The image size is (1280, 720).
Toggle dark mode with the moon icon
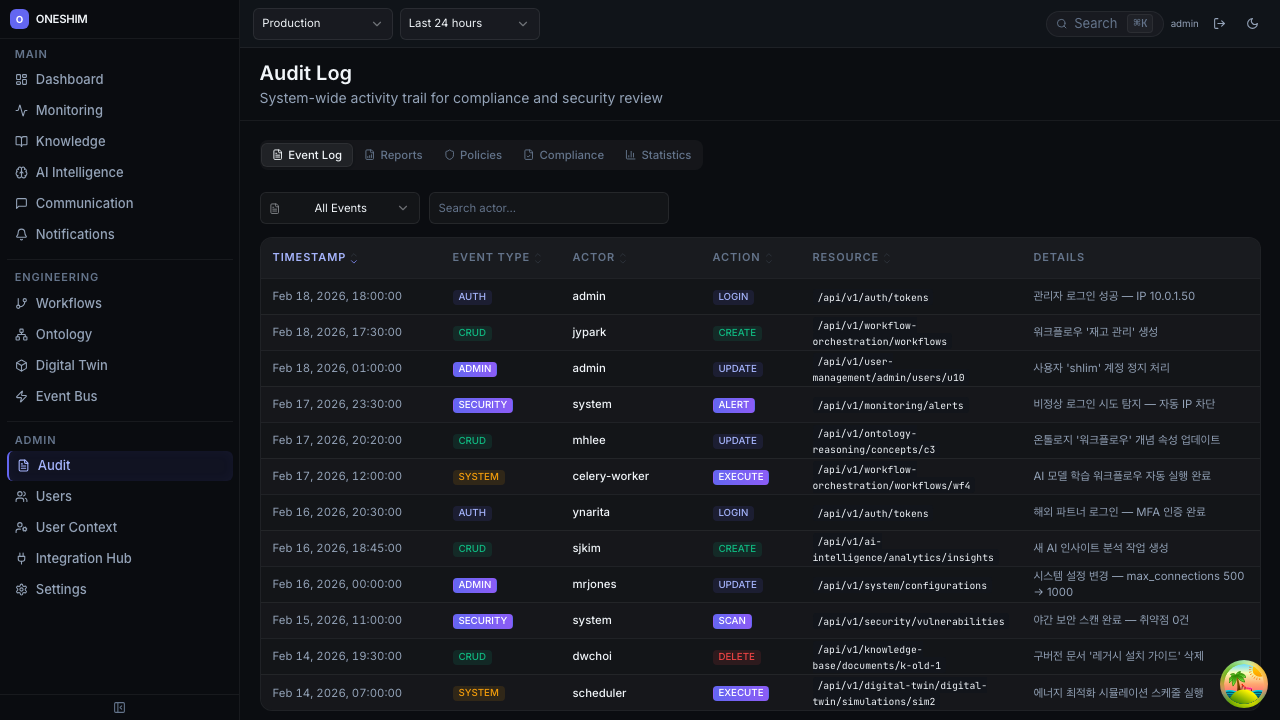[x=1252, y=23]
